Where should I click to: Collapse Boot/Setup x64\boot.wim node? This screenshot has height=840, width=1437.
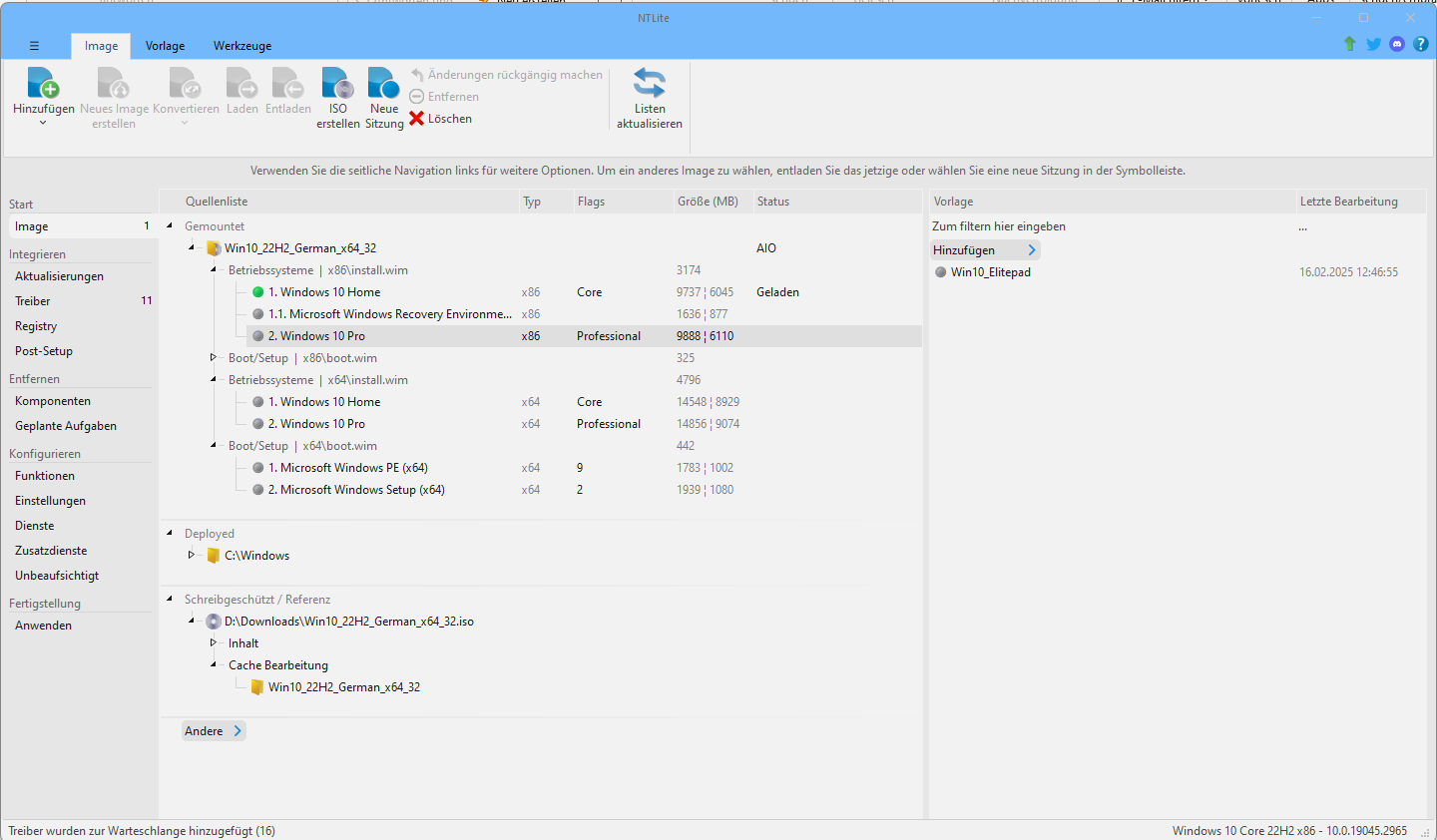click(x=214, y=446)
